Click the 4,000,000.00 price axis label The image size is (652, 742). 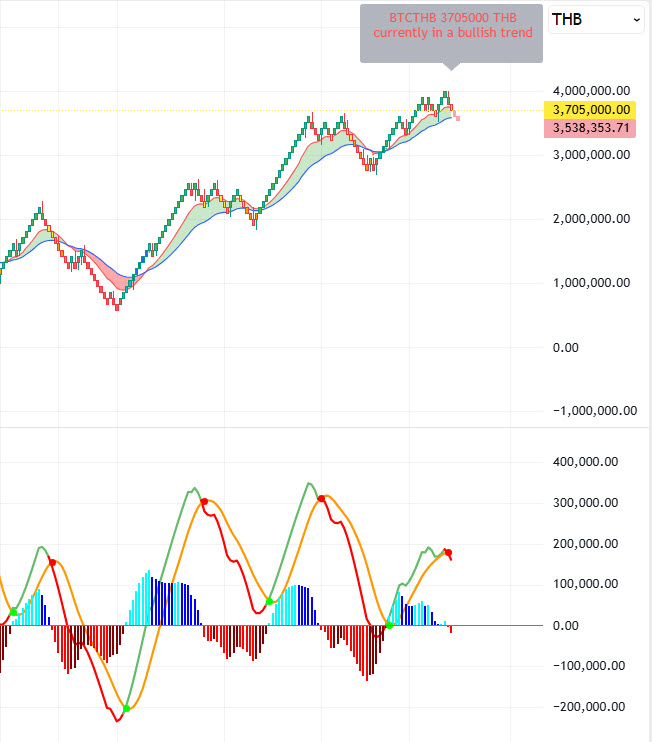pyautogui.click(x=590, y=90)
